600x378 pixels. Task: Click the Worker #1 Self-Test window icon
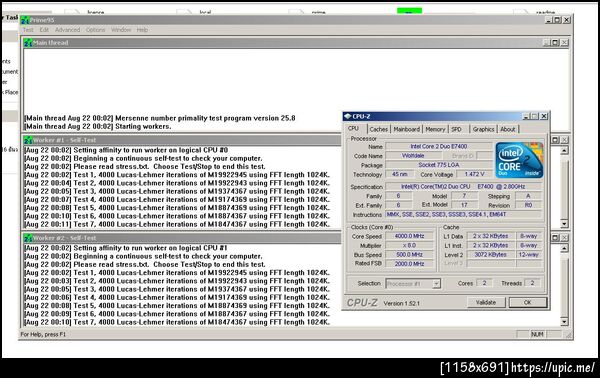[28, 140]
